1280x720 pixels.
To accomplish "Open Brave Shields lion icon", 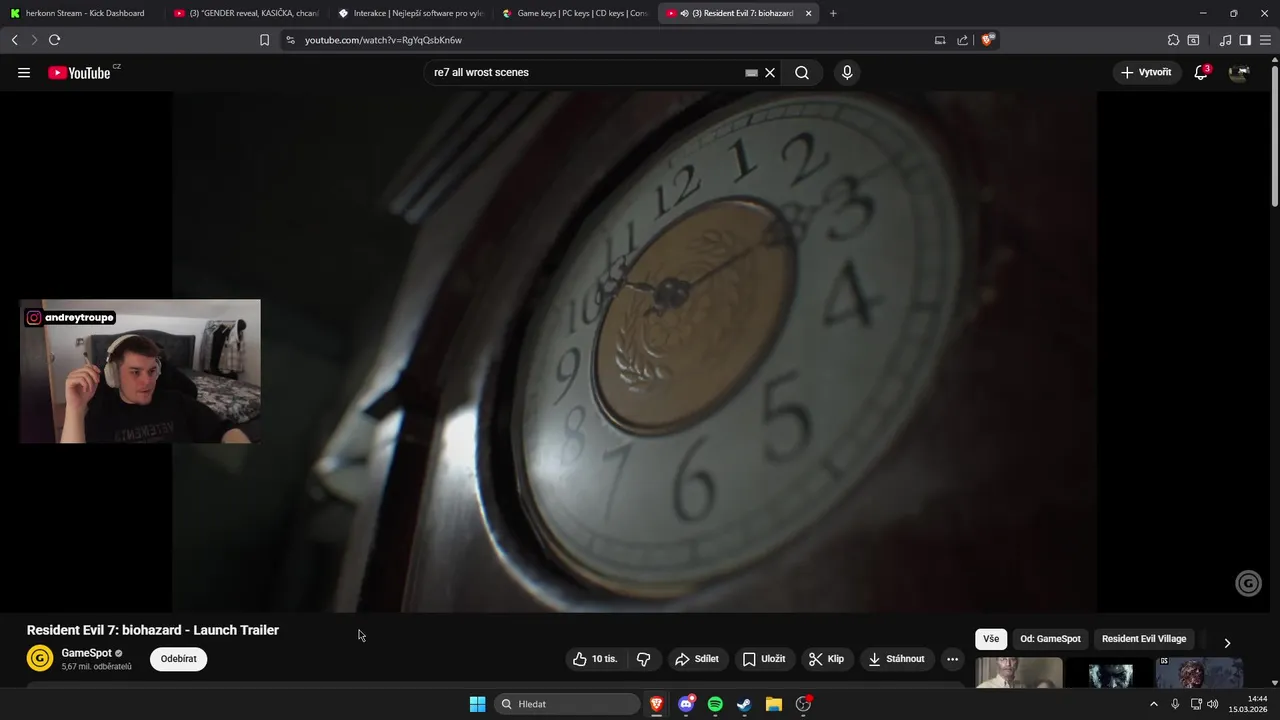I will click(x=988, y=40).
